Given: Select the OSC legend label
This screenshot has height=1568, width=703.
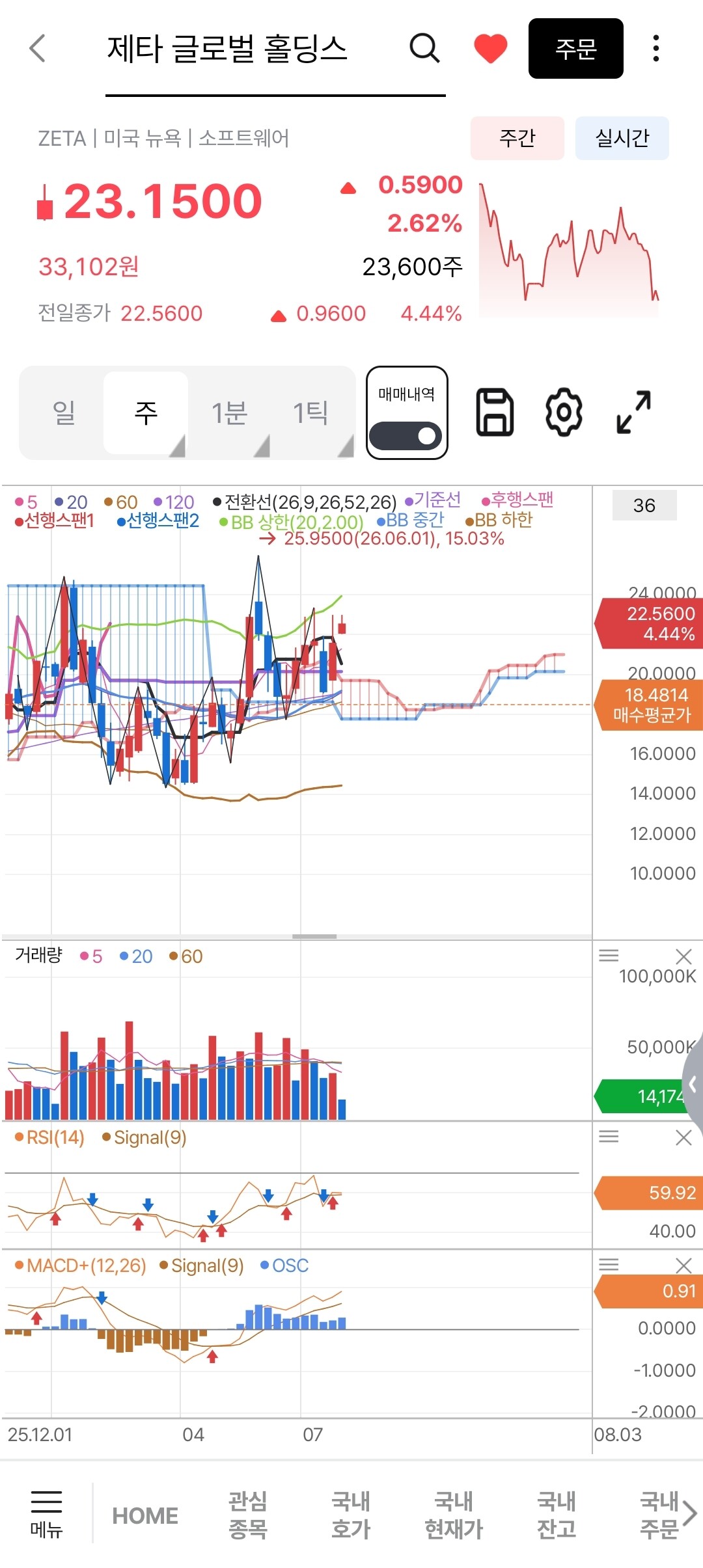Looking at the screenshot, I should pos(284,1265).
